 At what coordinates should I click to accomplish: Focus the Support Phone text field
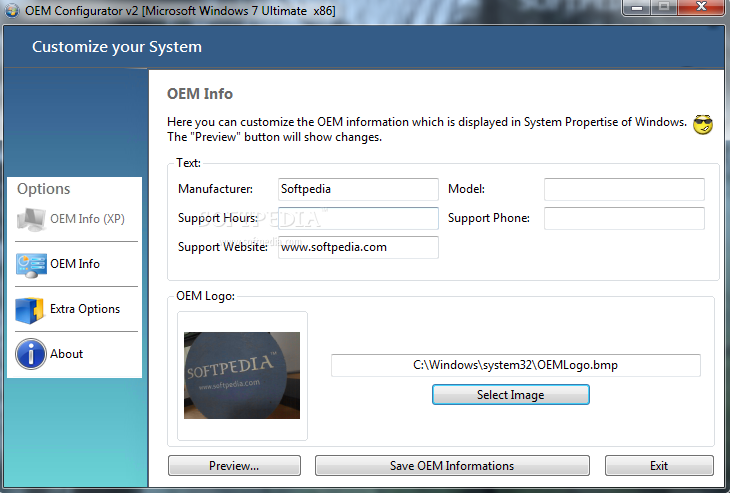point(624,218)
